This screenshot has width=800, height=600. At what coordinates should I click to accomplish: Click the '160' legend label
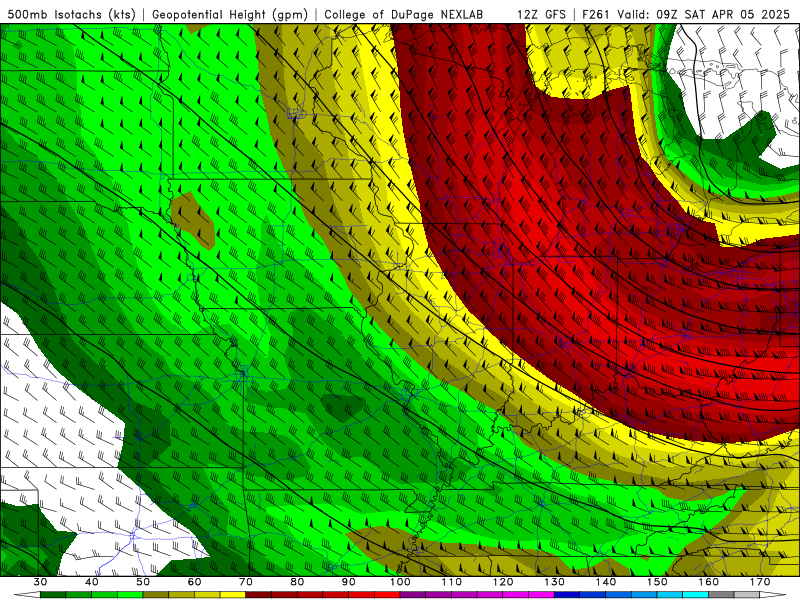pos(709,582)
